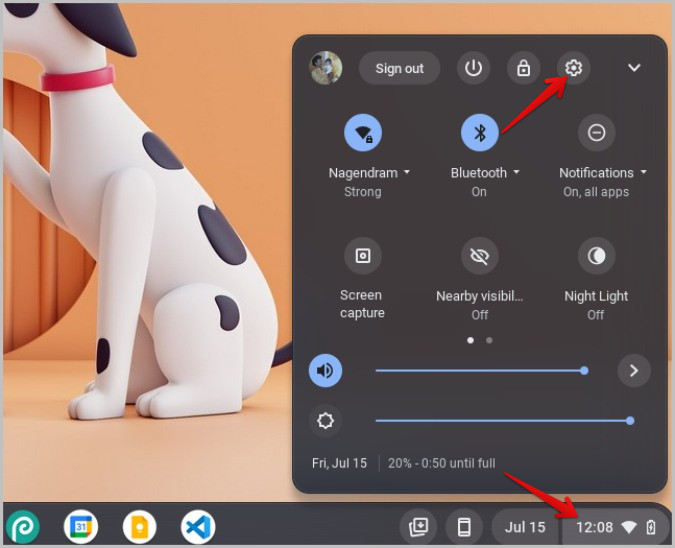This screenshot has width=675, height=548.
Task: Open Google Keep from the shelf
Action: [x=139, y=526]
